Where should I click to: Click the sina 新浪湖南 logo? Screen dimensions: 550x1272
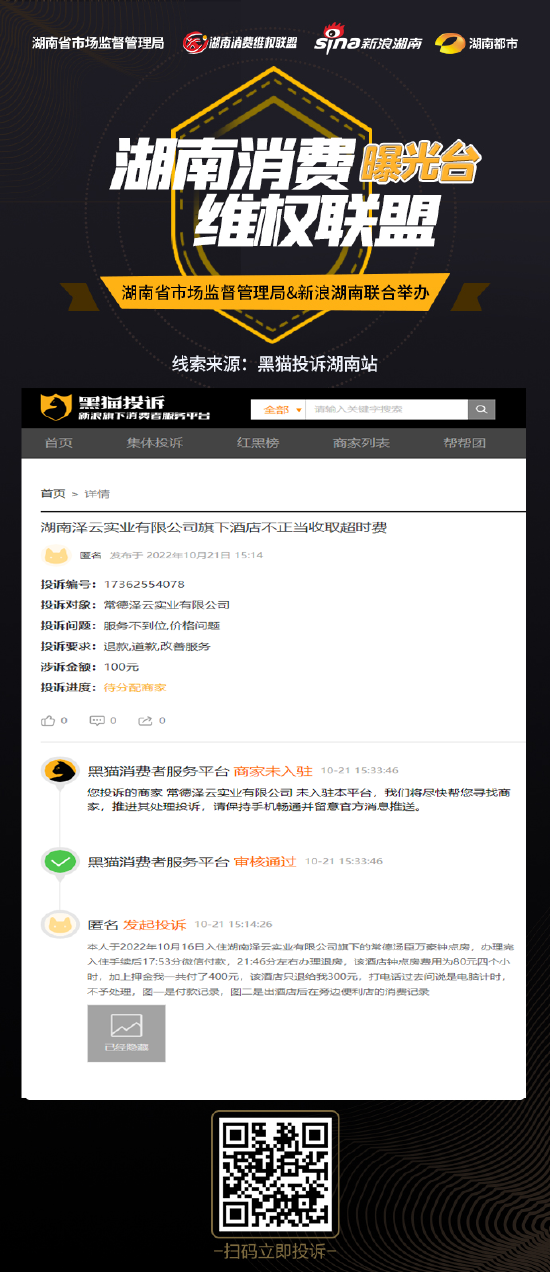tap(368, 42)
